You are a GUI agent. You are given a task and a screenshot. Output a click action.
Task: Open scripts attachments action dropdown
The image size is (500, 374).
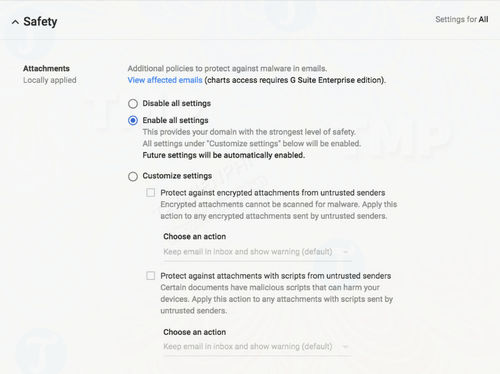(x=256, y=347)
